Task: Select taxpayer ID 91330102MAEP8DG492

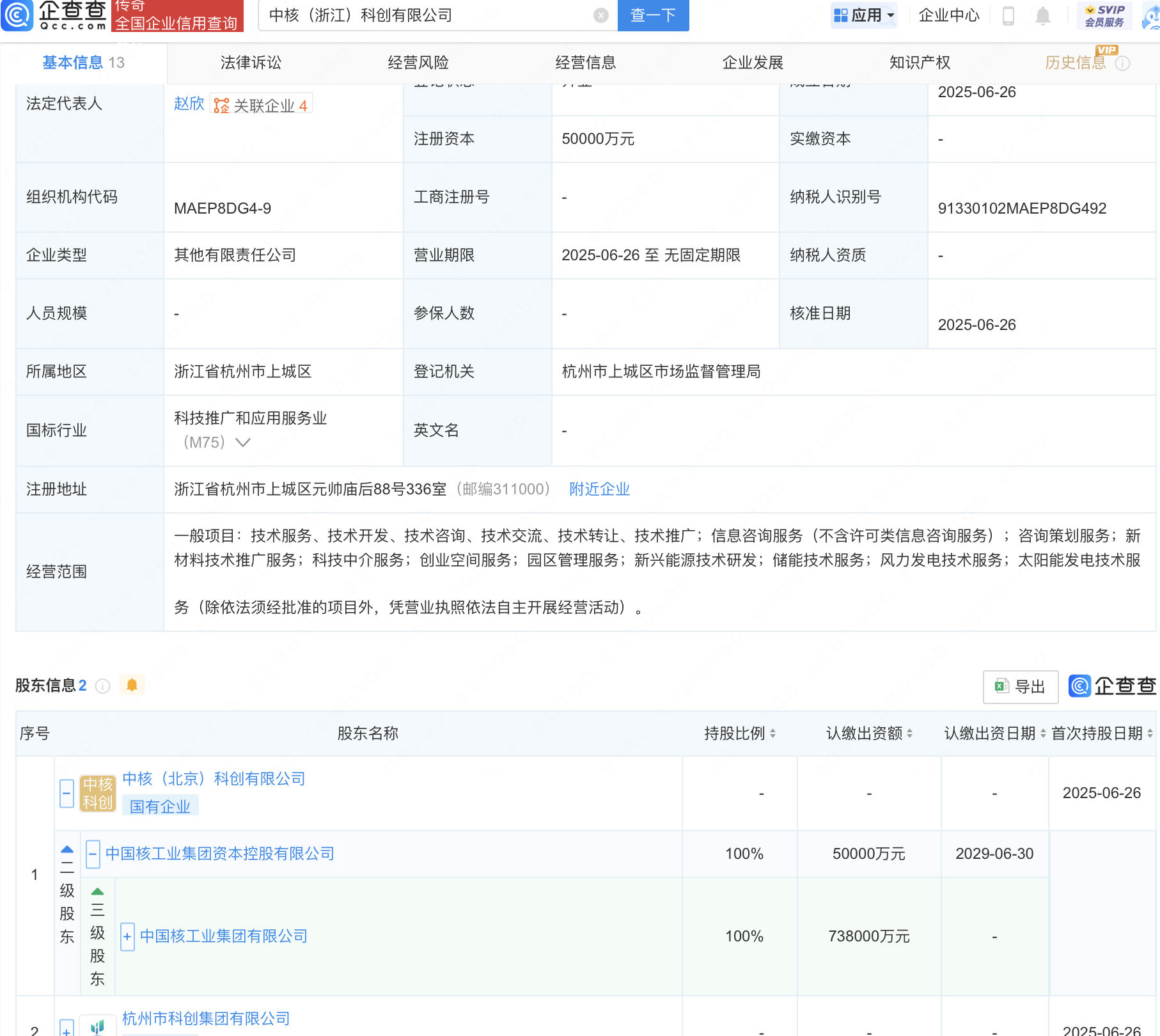Action: pyautogui.click(x=1022, y=208)
